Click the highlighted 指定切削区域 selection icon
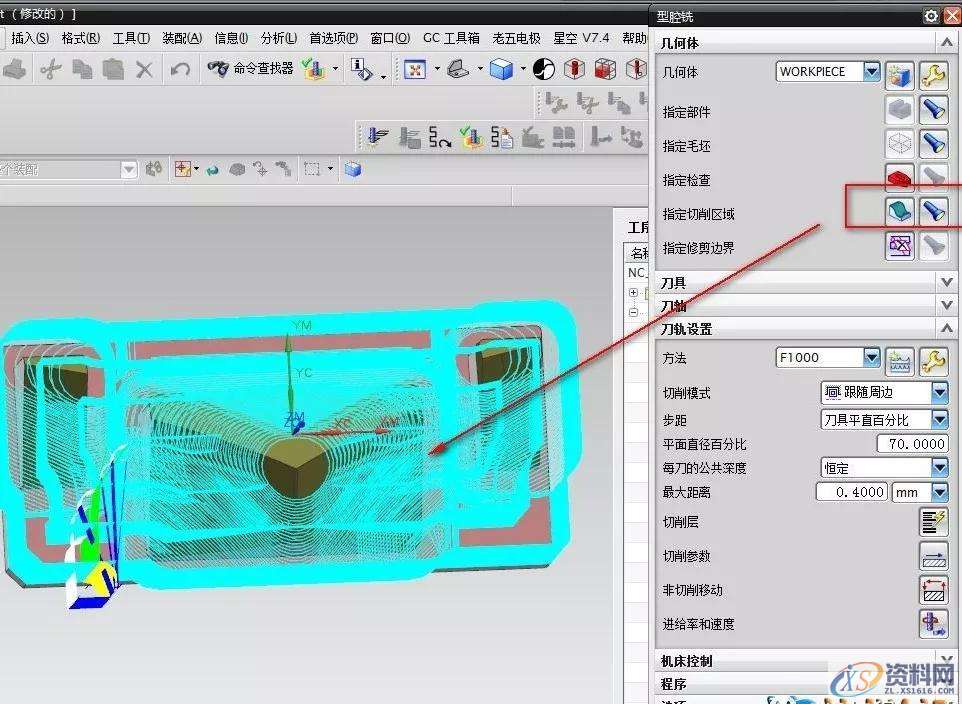The height and width of the screenshot is (704, 962). click(898, 209)
